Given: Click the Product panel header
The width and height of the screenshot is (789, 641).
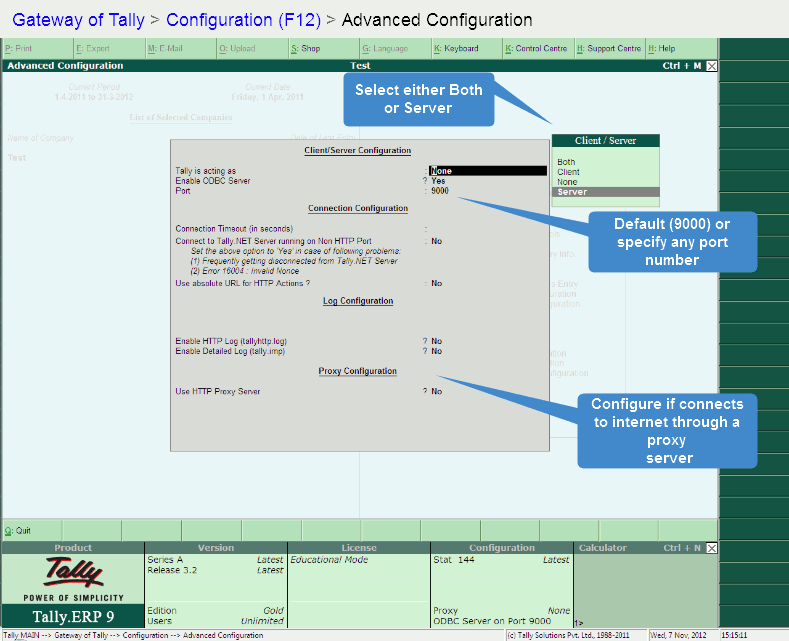Looking at the screenshot, I should tap(73, 548).
